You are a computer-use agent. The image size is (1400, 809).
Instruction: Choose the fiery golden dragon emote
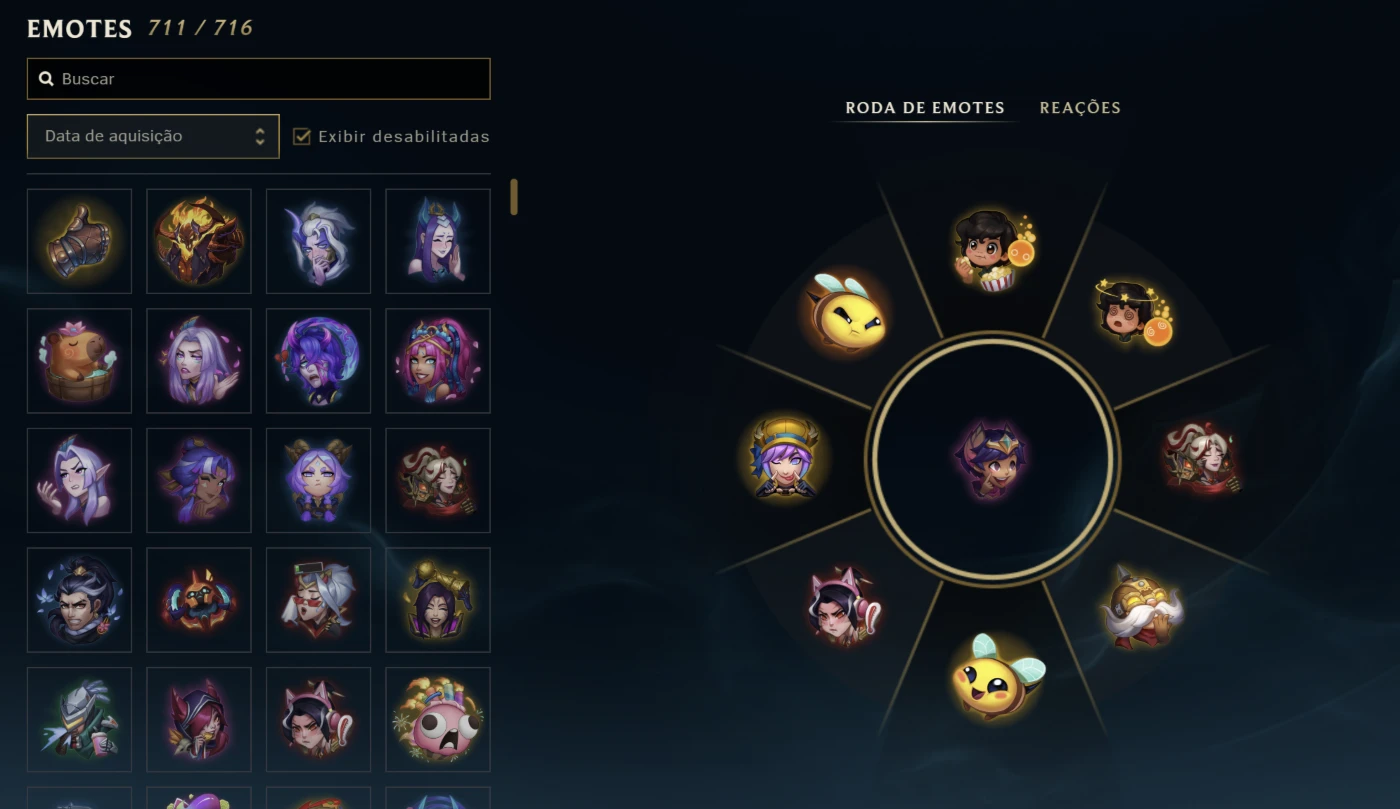tap(199, 241)
